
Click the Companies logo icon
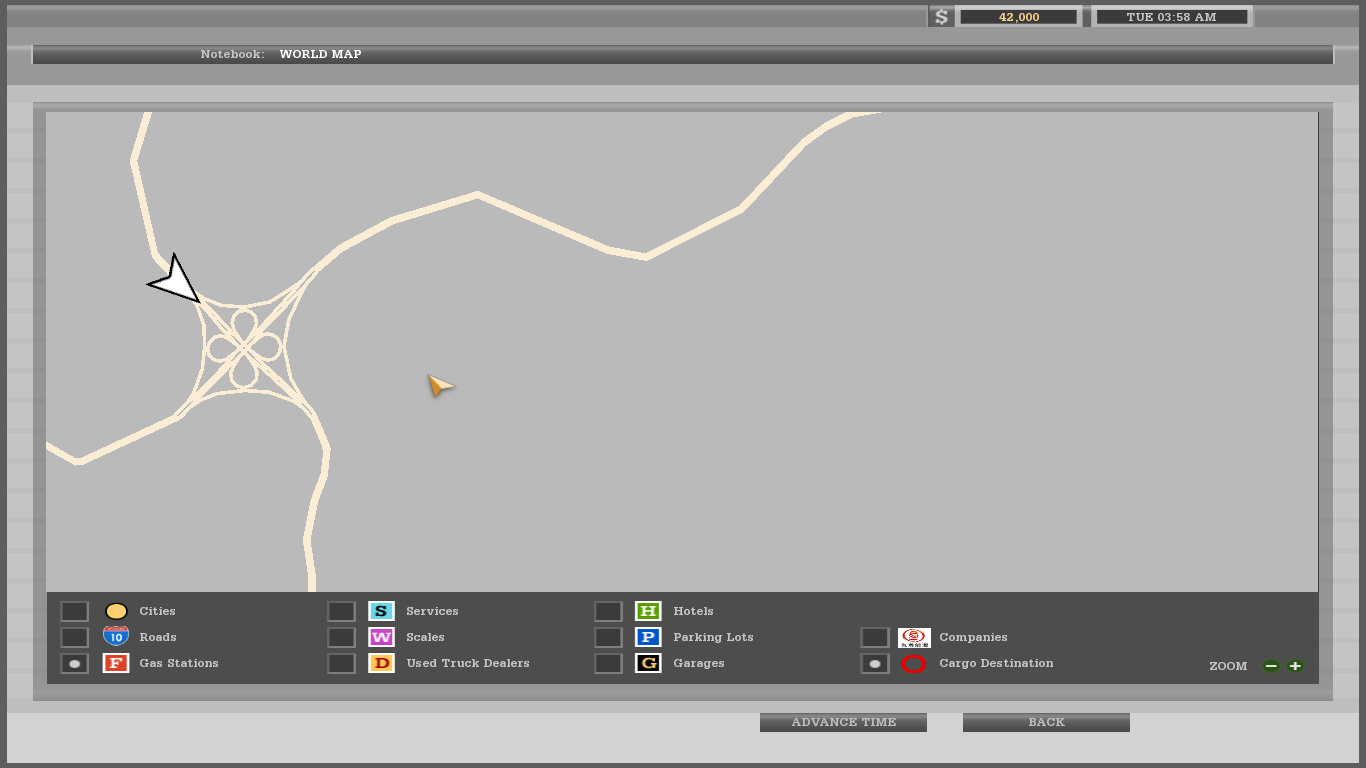pos(914,637)
